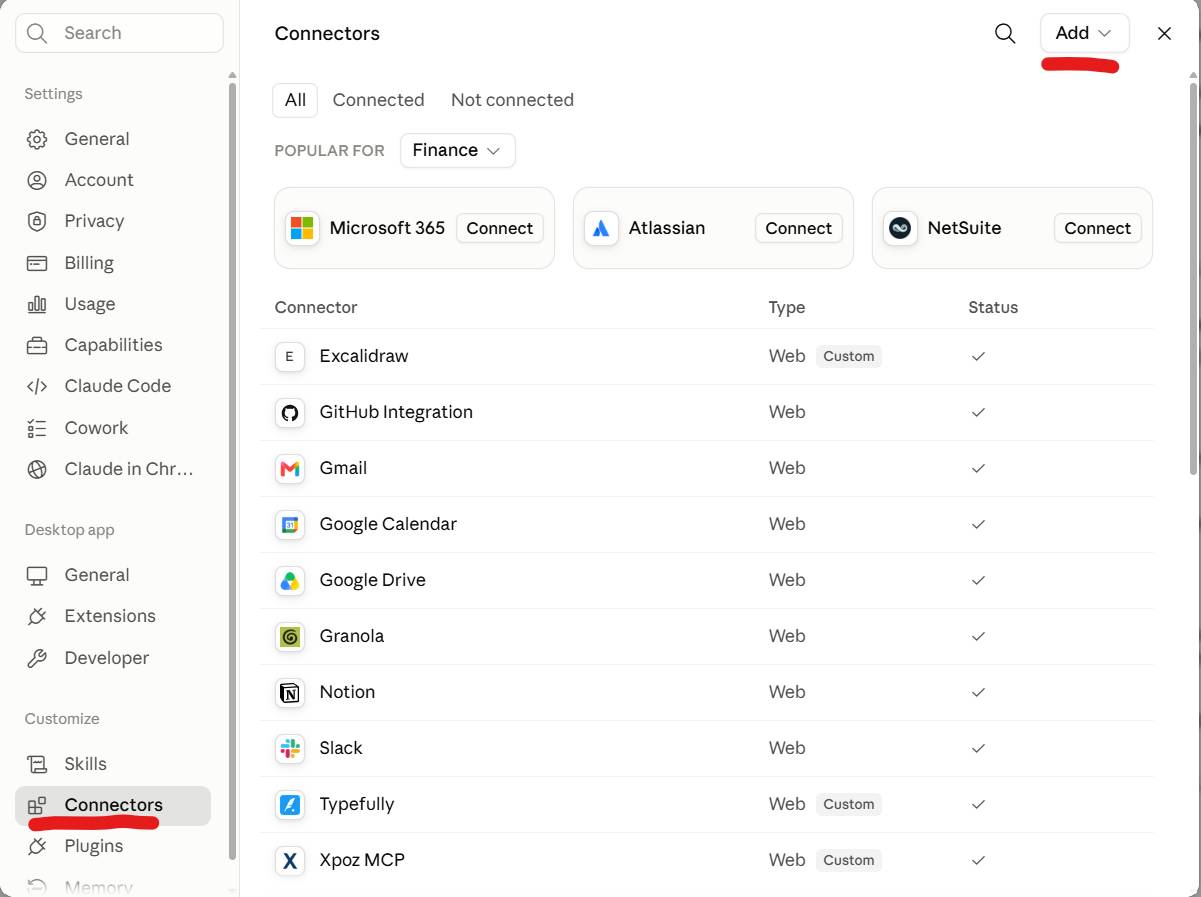Viewport: 1201px width, 897px height.
Task: Click the status checkmark for Gmail
Action: 979,468
